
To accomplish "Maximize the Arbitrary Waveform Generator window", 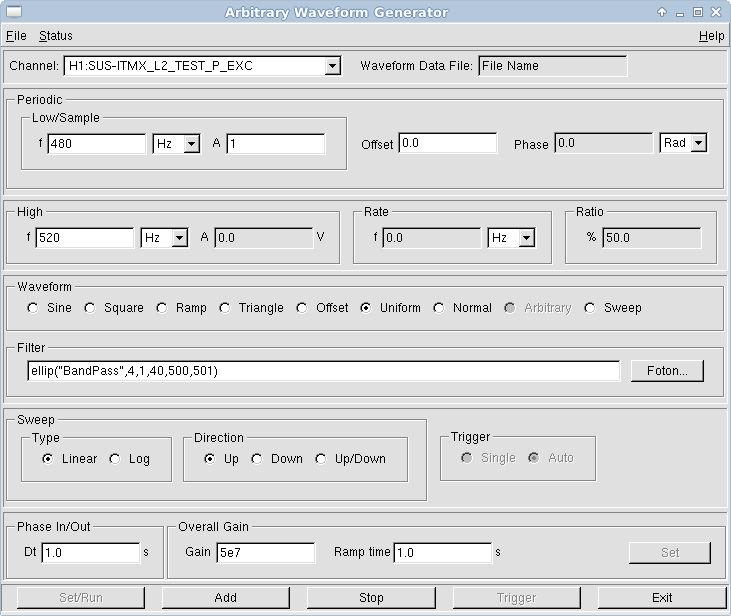I will (698, 12).
